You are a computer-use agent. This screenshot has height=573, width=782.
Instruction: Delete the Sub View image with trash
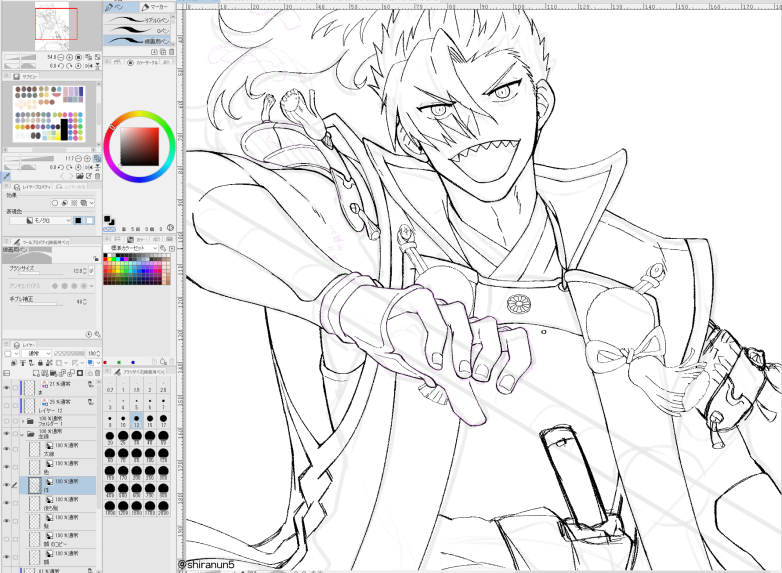click(x=97, y=176)
